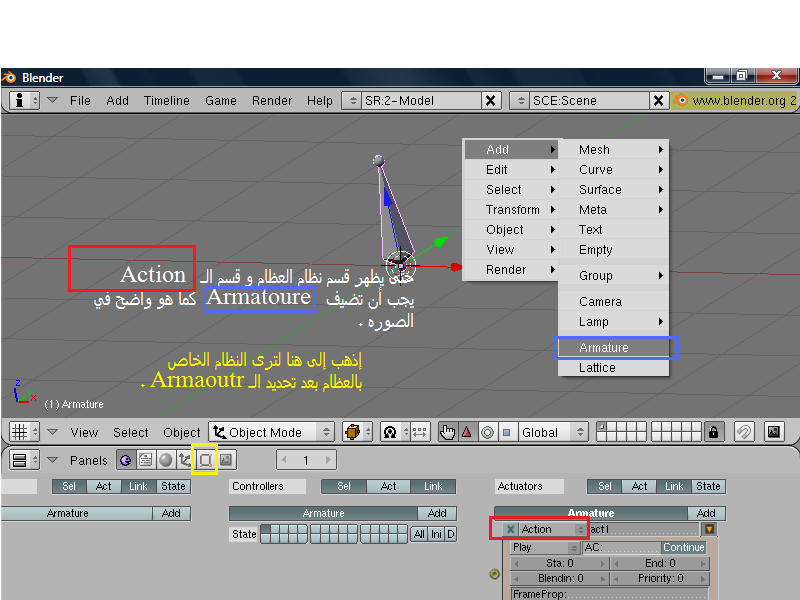Open the SCE:Scene selector arrows

[520, 101]
